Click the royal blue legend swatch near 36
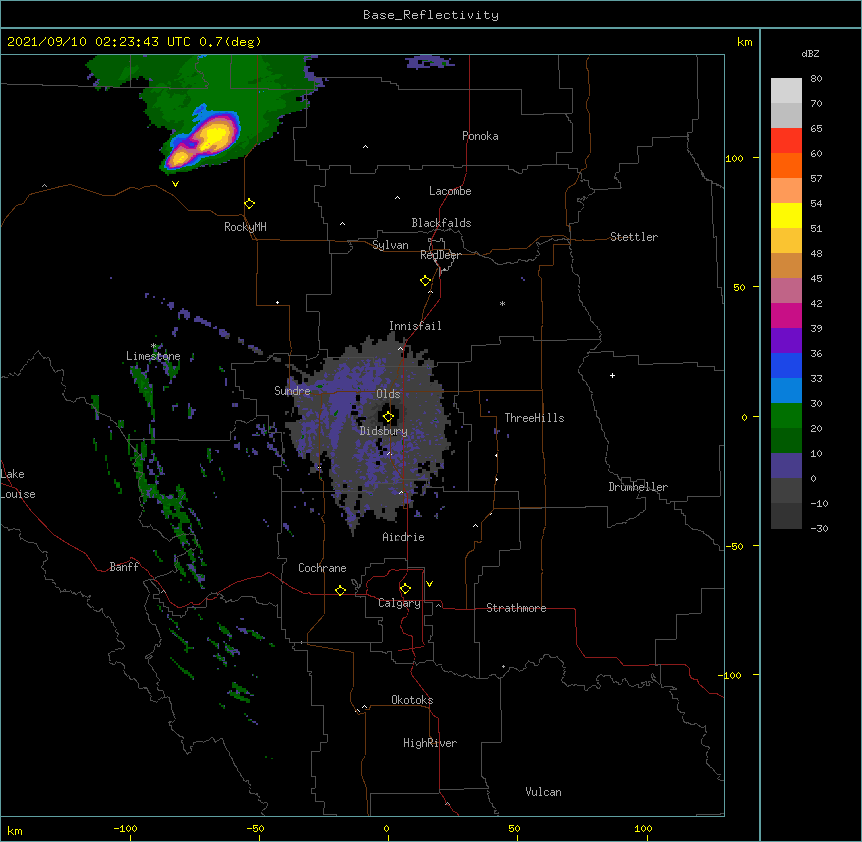Screen dimensions: 862x842 click(x=786, y=365)
